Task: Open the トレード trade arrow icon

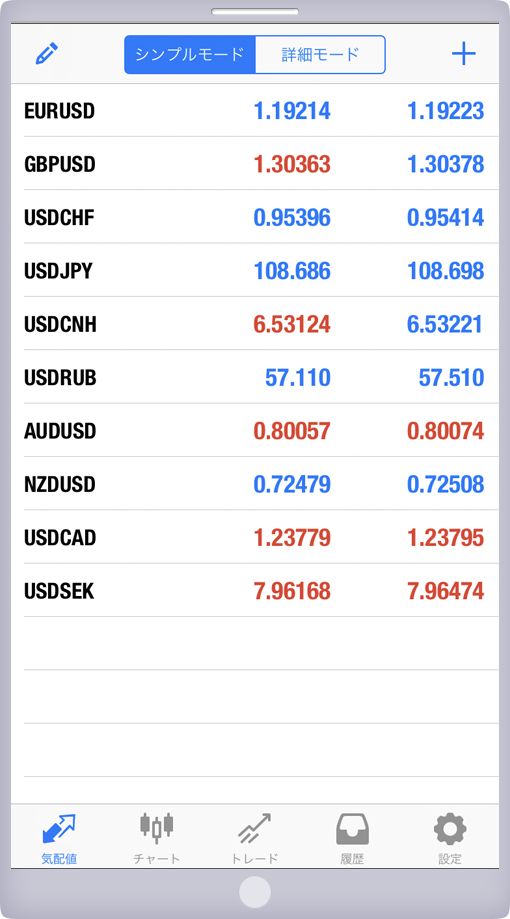Action: coord(254,828)
